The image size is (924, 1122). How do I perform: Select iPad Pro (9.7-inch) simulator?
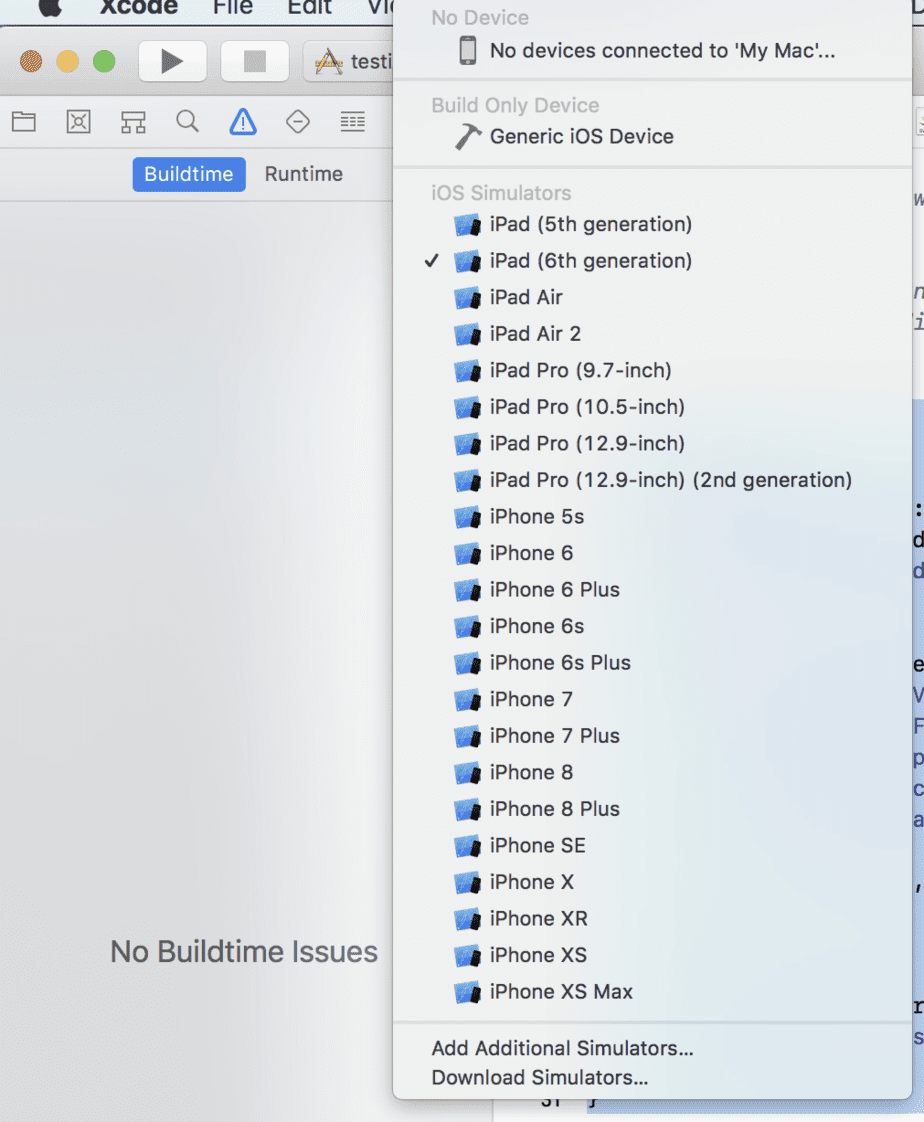pyautogui.click(x=652, y=371)
